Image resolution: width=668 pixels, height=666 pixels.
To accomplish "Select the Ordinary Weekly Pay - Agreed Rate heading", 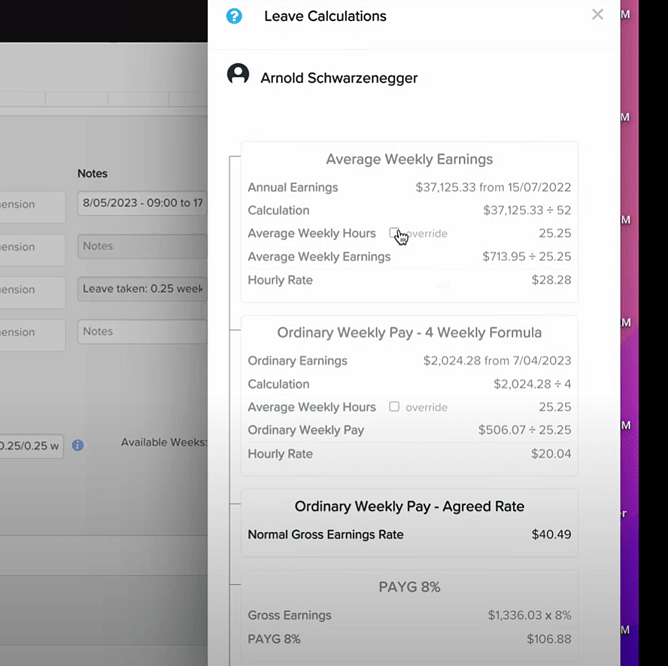I will [409, 507].
